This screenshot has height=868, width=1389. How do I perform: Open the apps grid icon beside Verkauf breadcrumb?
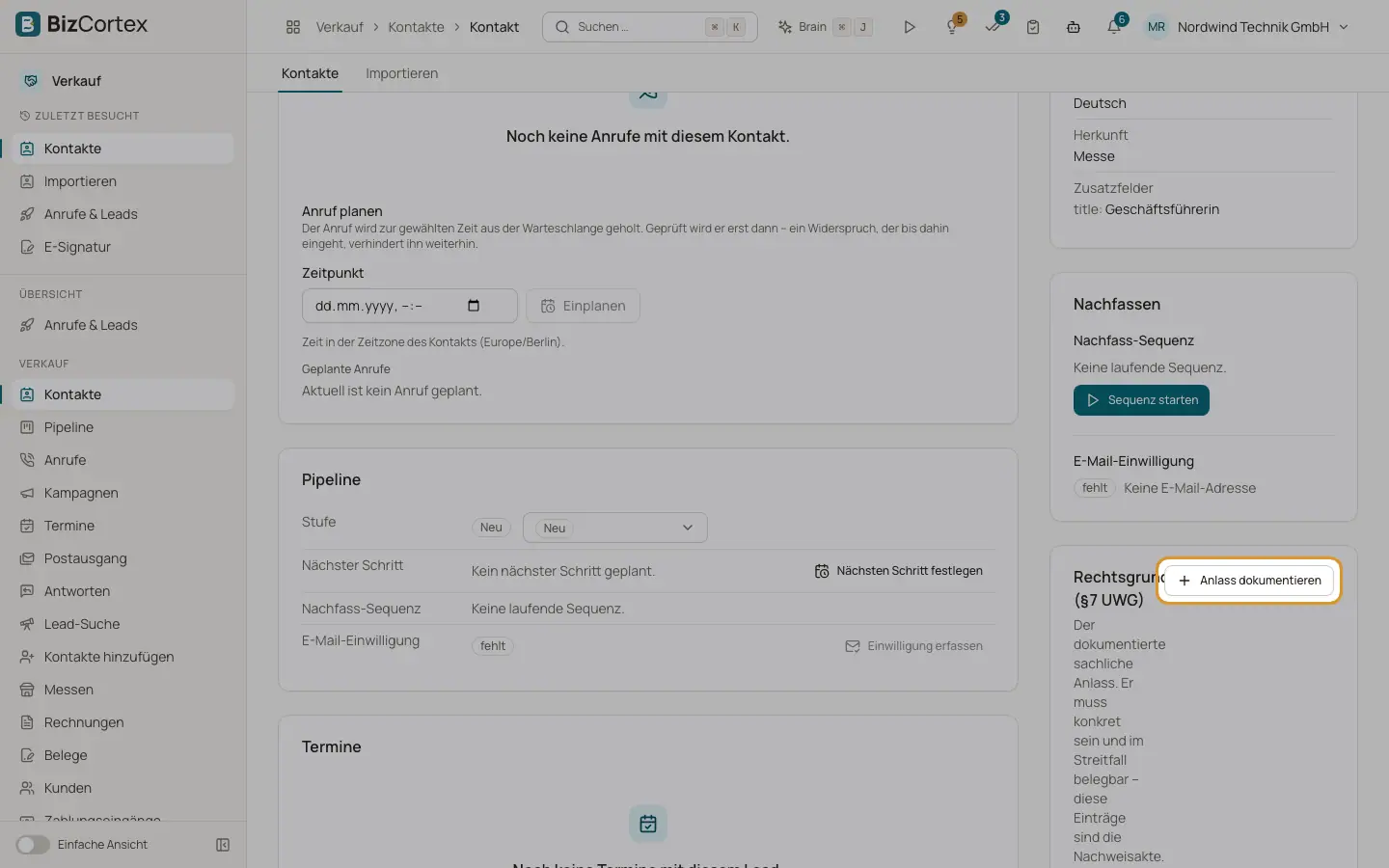point(293,27)
